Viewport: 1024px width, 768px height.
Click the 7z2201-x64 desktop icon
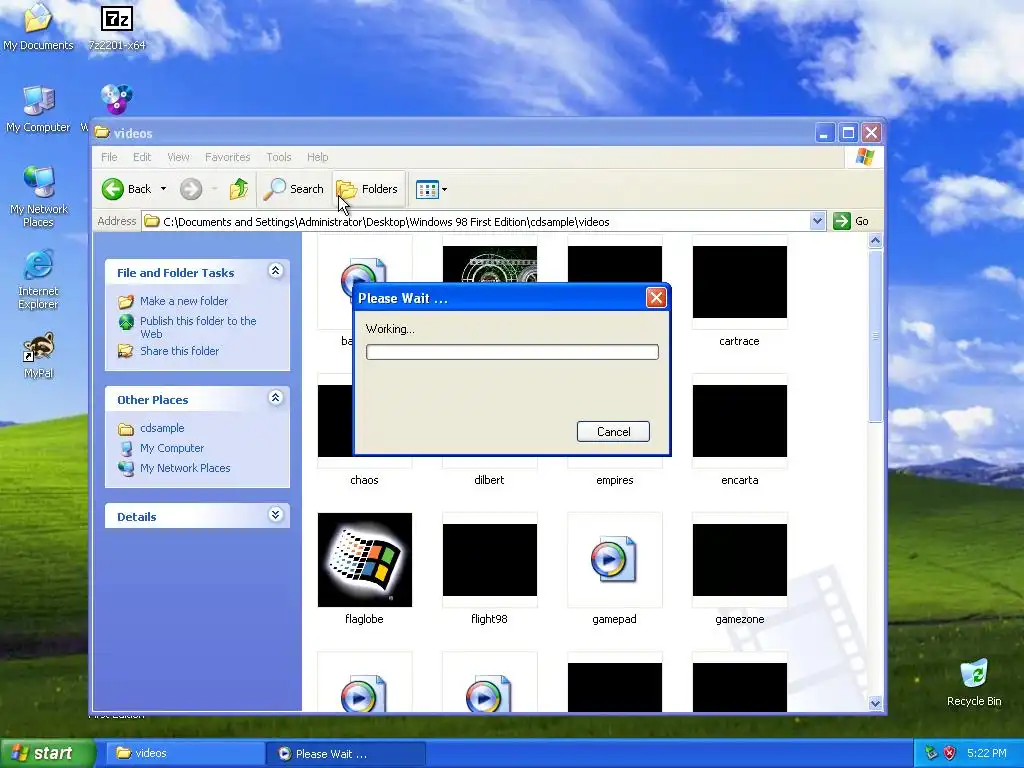click(117, 26)
